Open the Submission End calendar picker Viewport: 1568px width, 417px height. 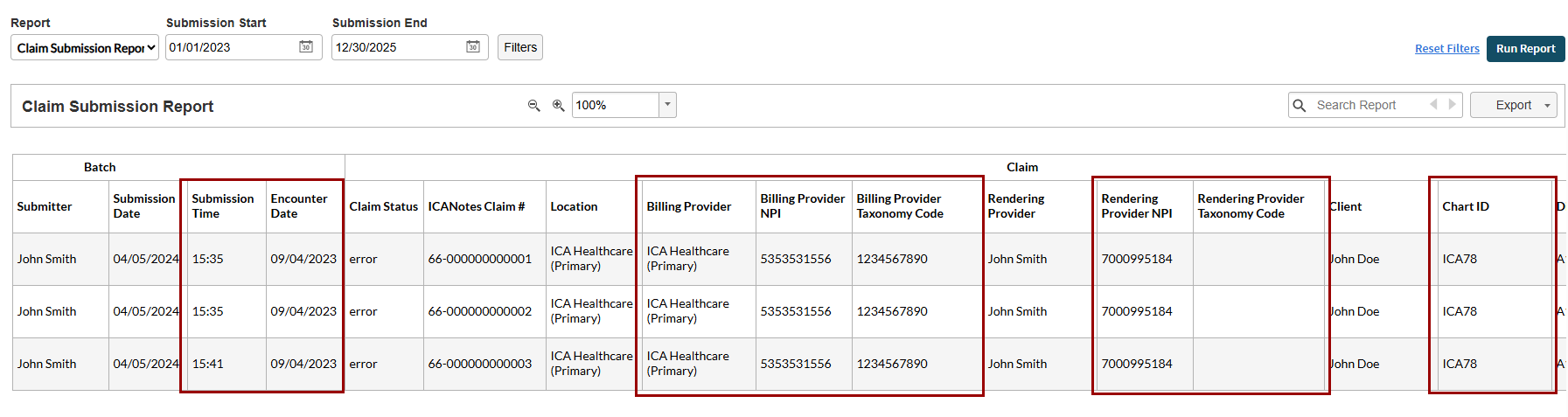pyautogui.click(x=472, y=47)
